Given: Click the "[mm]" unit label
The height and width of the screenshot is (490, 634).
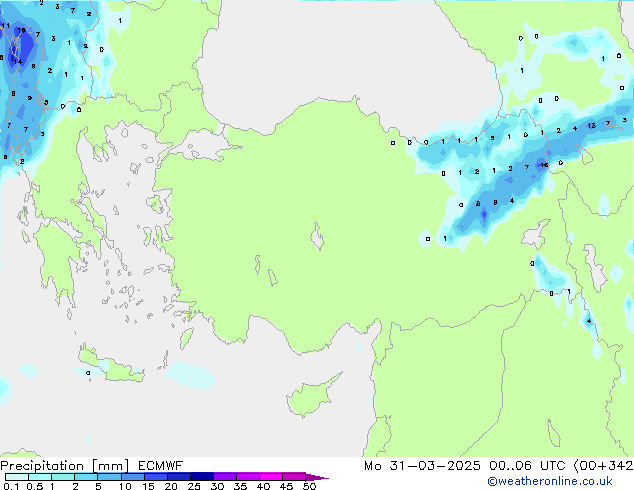Looking at the screenshot, I should tap(111, 466).
